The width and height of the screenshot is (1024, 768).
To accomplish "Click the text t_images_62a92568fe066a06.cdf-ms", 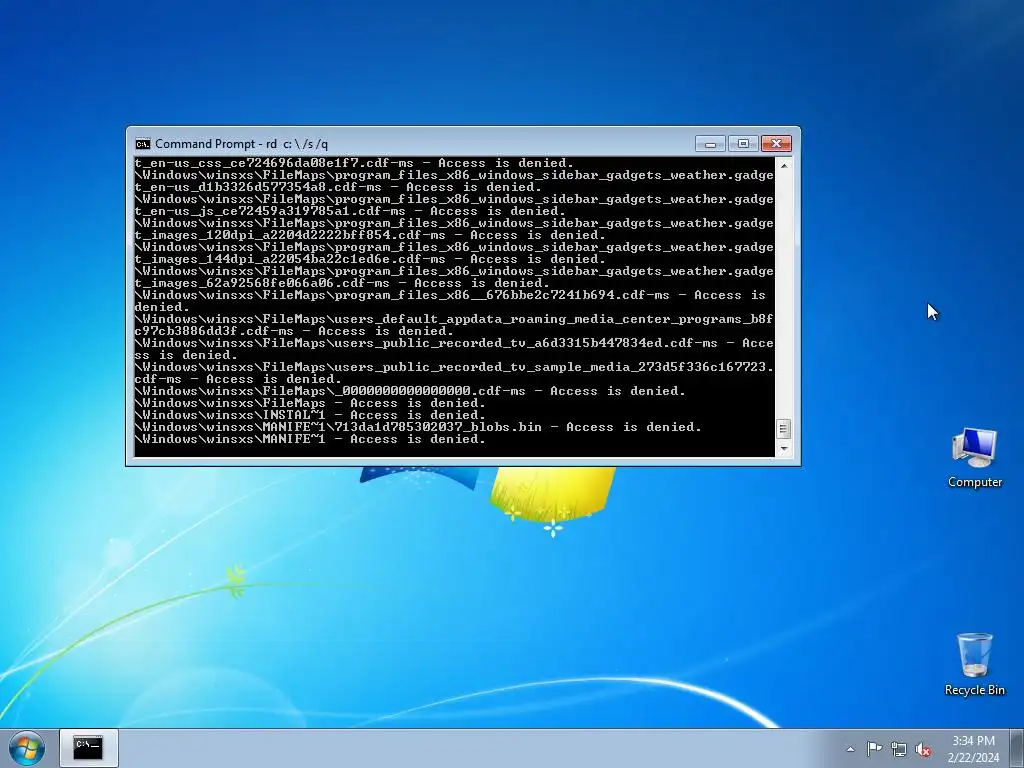I will click(262, 283).
